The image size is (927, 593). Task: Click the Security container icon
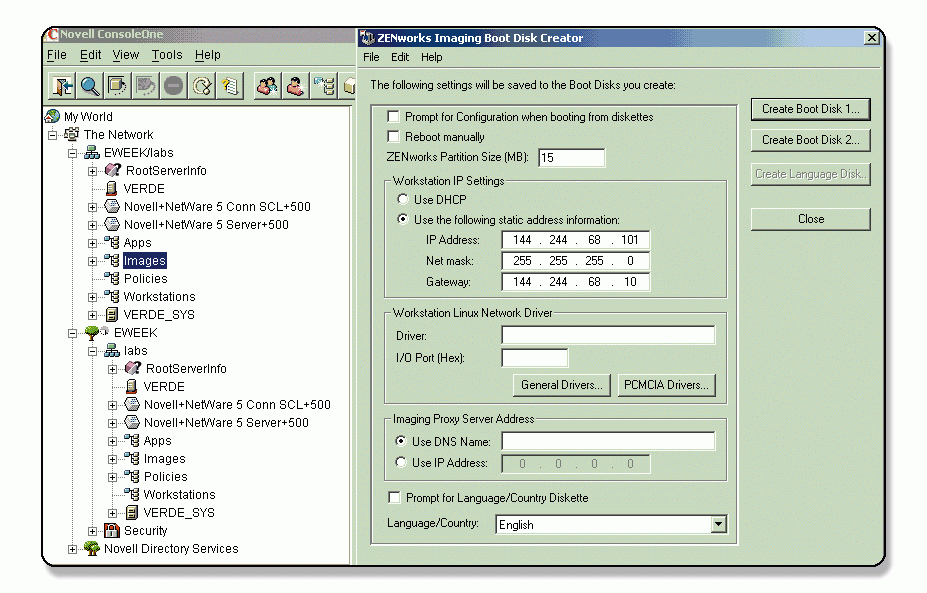pyautogui.click(x=112, y=530)
